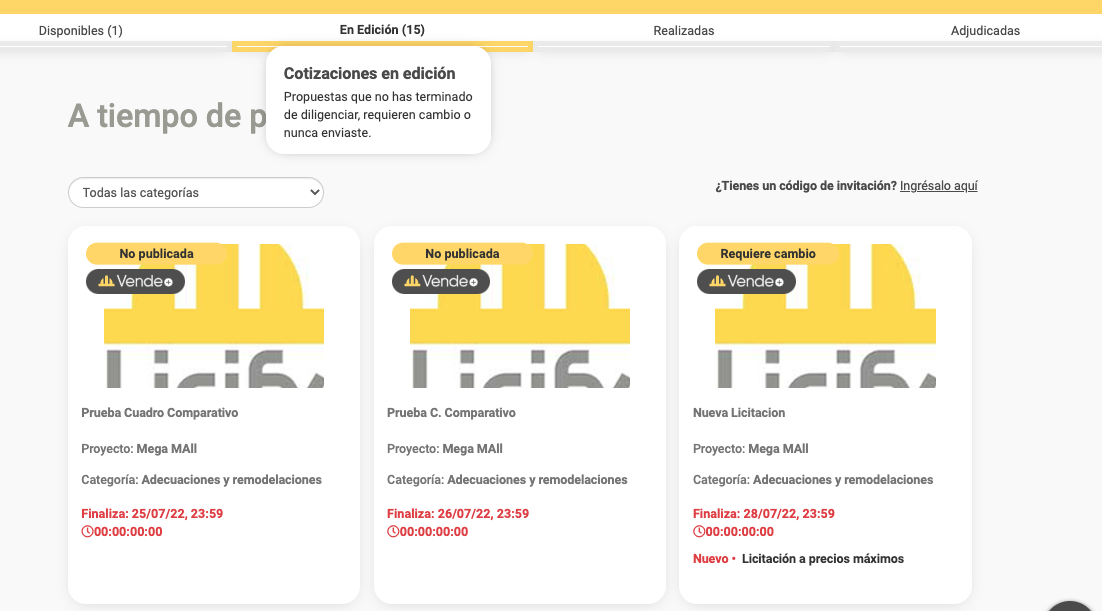Click the ¿Tienes un código de invitación? text
1102x611 pixels.
(x=805, y=186)
